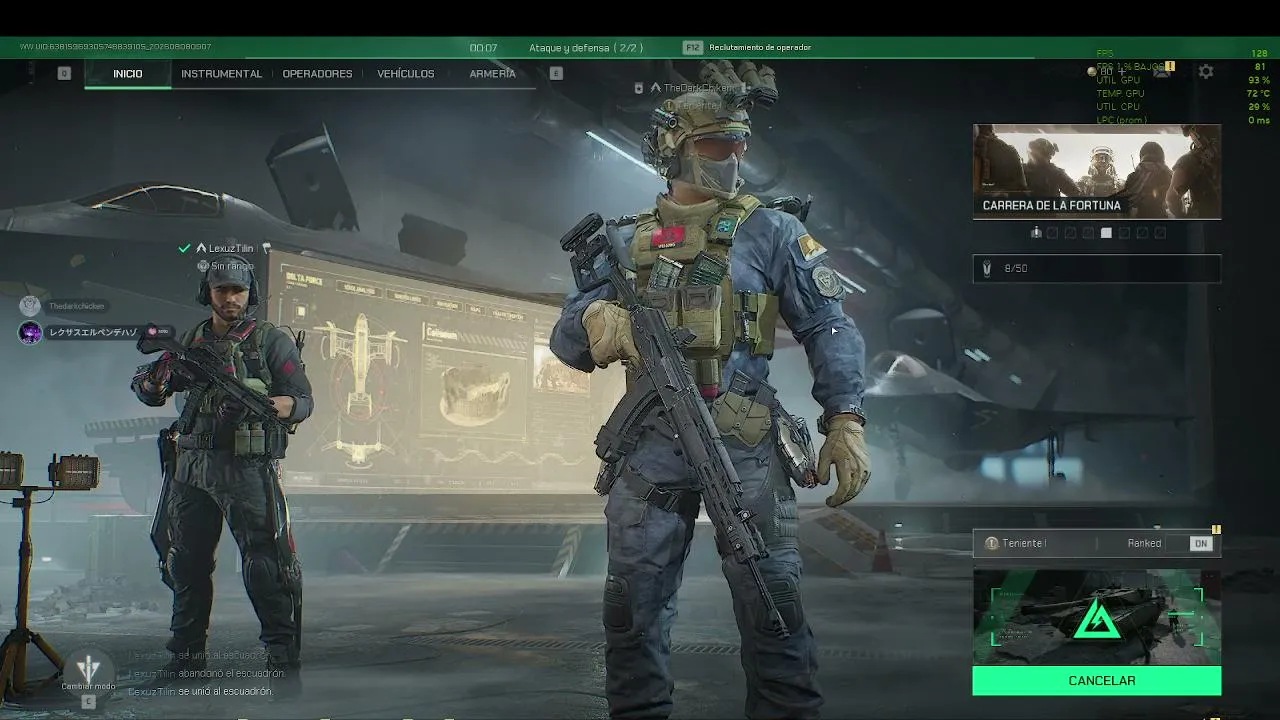Click the C key hint below Cambiar modo
This screenshot has width=1280, height=720.
pos(88,702)
